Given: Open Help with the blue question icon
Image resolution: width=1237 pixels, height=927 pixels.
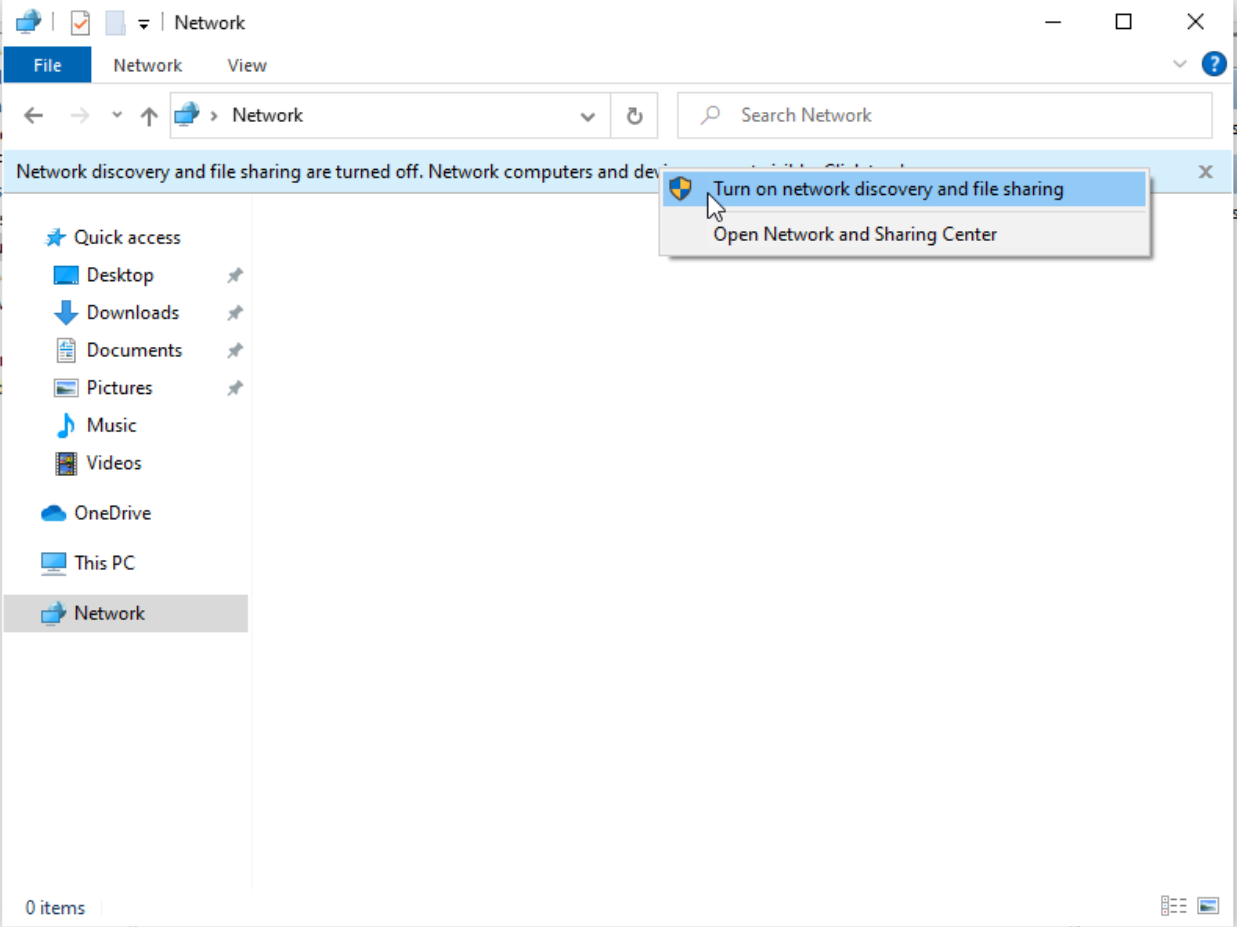Looking at the screenshot, I should [x=1213, y=65].
